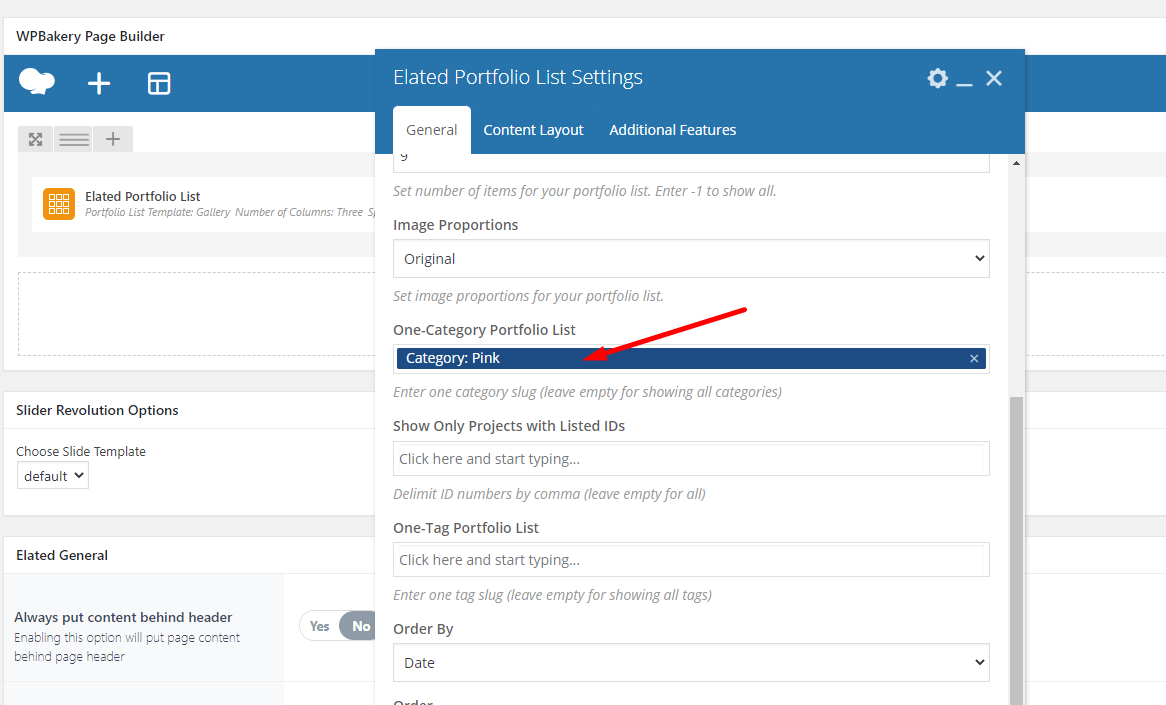Click the Show Only Projects with Listed IDs field
Screen dimensions: 1166x705
tap(691, 459)
